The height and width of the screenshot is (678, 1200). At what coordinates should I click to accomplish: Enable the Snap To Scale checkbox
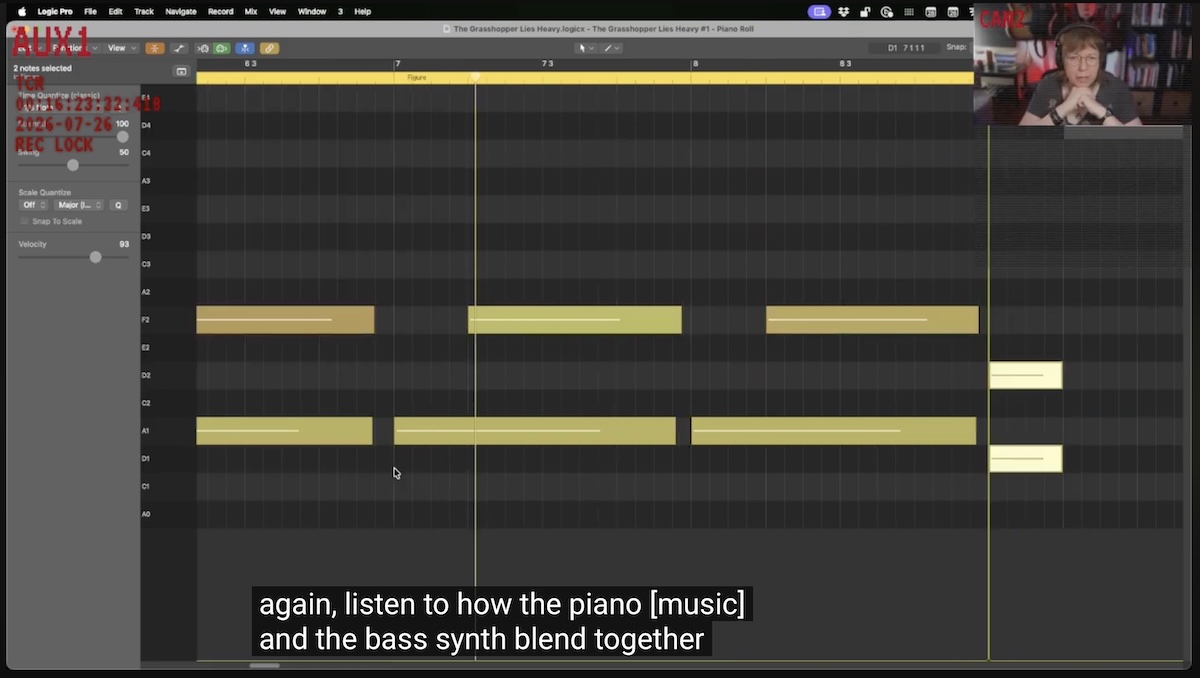[25, 221]
